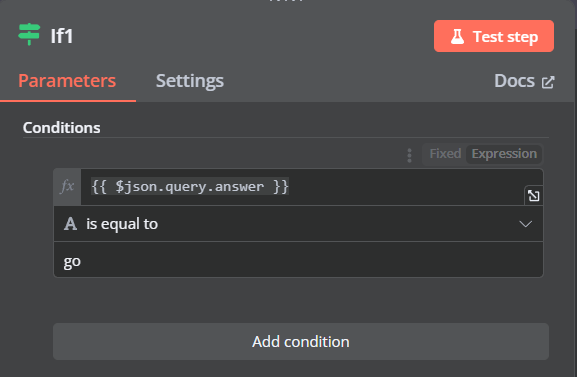Open the Docs link
Screen dimensions: 577x377
pyautogui.click(x=524, y=81)
